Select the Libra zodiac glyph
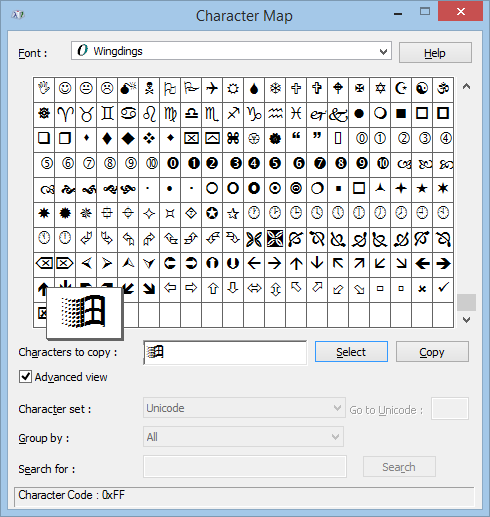Image resolution: width=490 pixels, height=517 pixels. tap(191, 114)
